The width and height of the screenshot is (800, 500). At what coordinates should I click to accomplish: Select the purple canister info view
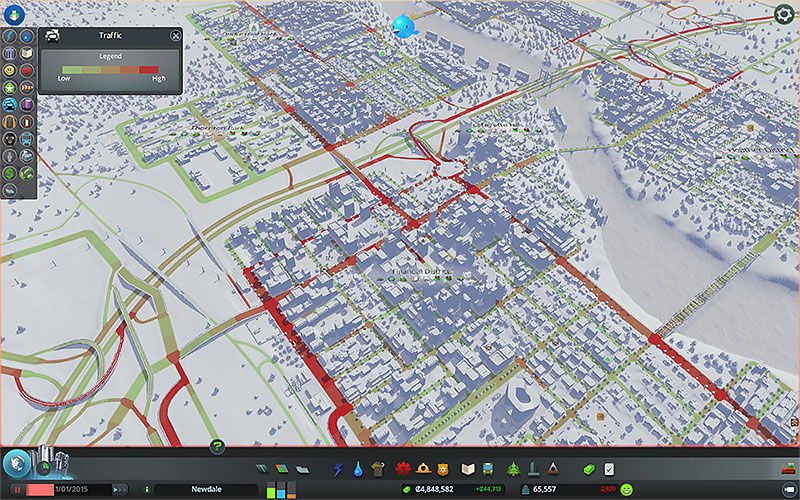27,105
